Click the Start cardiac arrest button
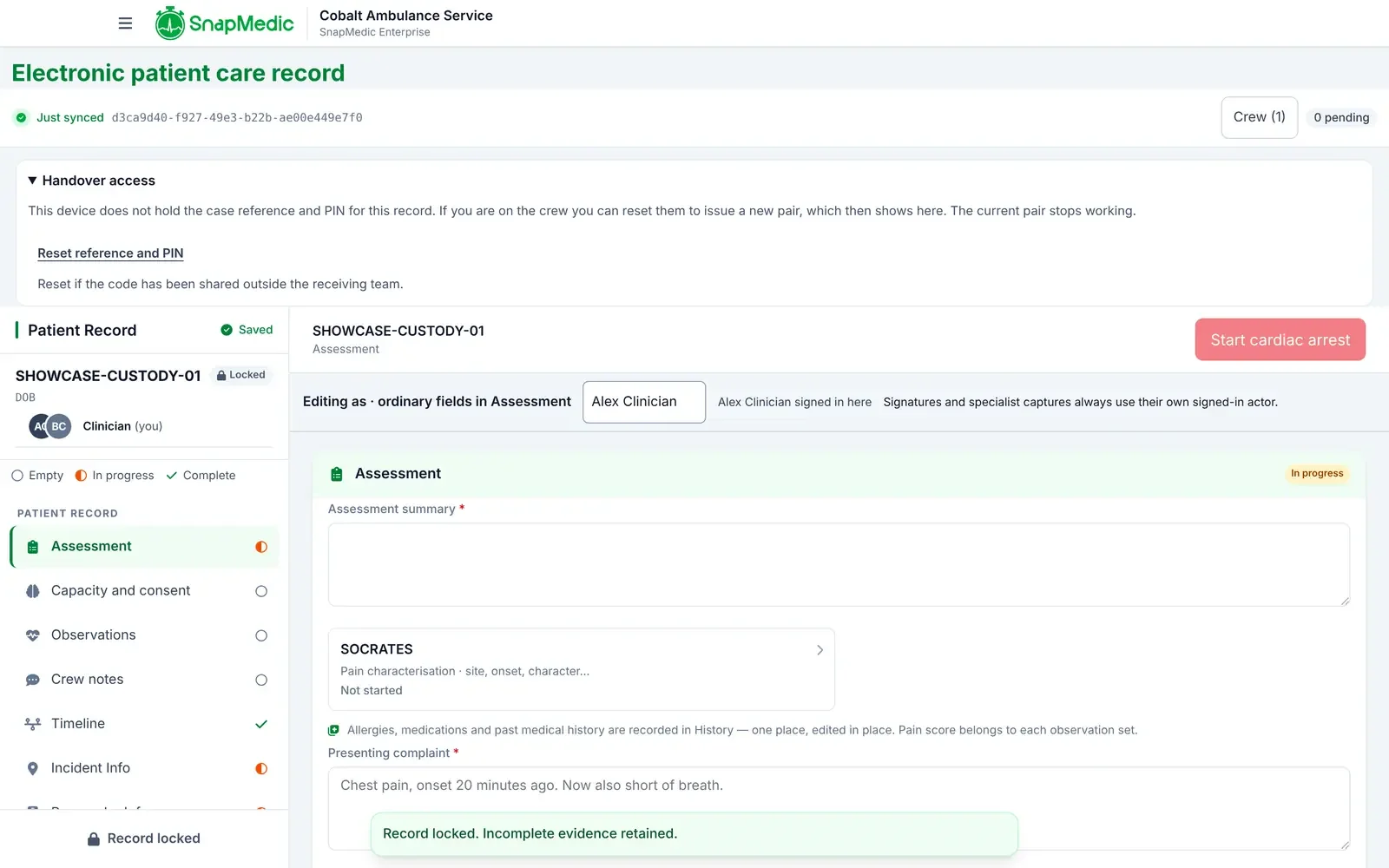 1280,339
